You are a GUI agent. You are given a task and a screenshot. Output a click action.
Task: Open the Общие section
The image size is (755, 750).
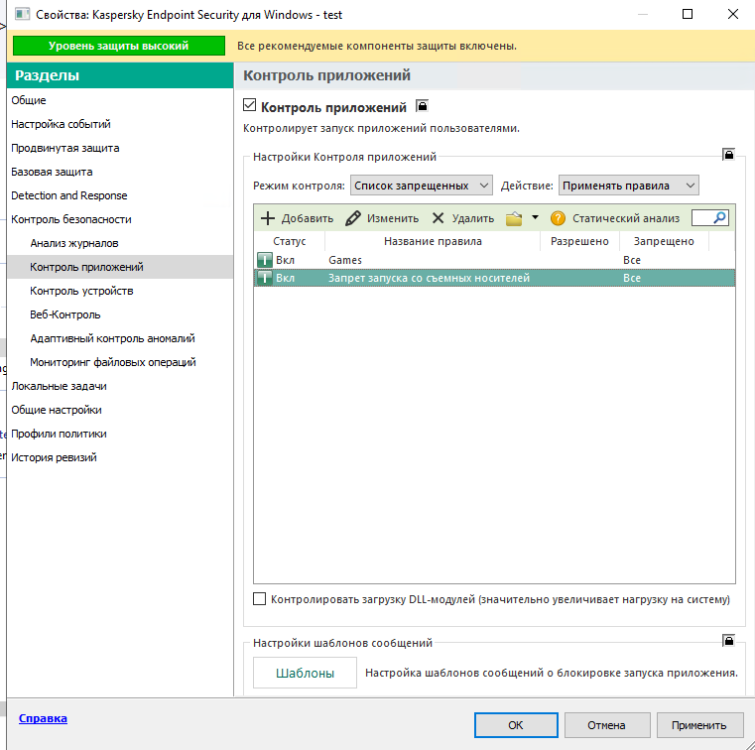[29, 100]
